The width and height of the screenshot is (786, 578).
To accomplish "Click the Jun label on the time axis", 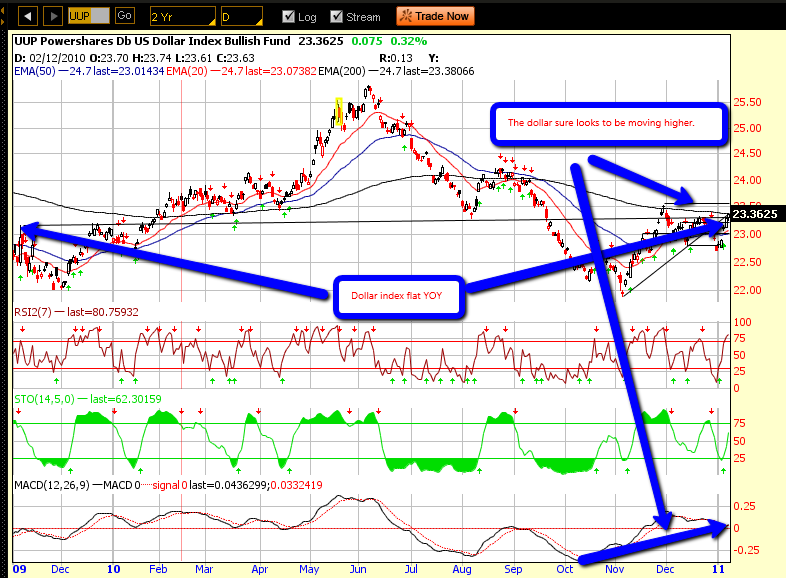I will pos(358,569).
